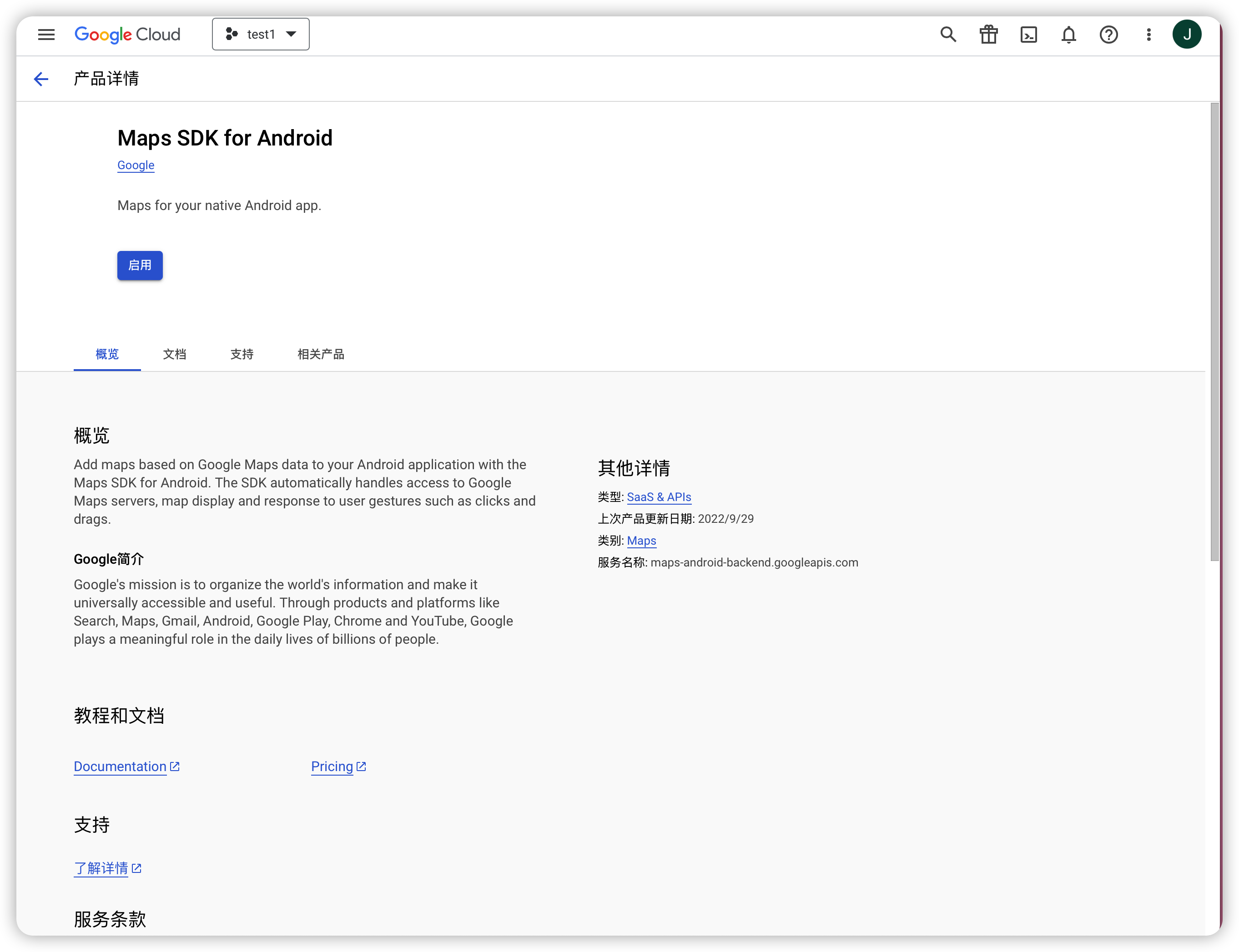Open the Google publisher link

[136, 165]
